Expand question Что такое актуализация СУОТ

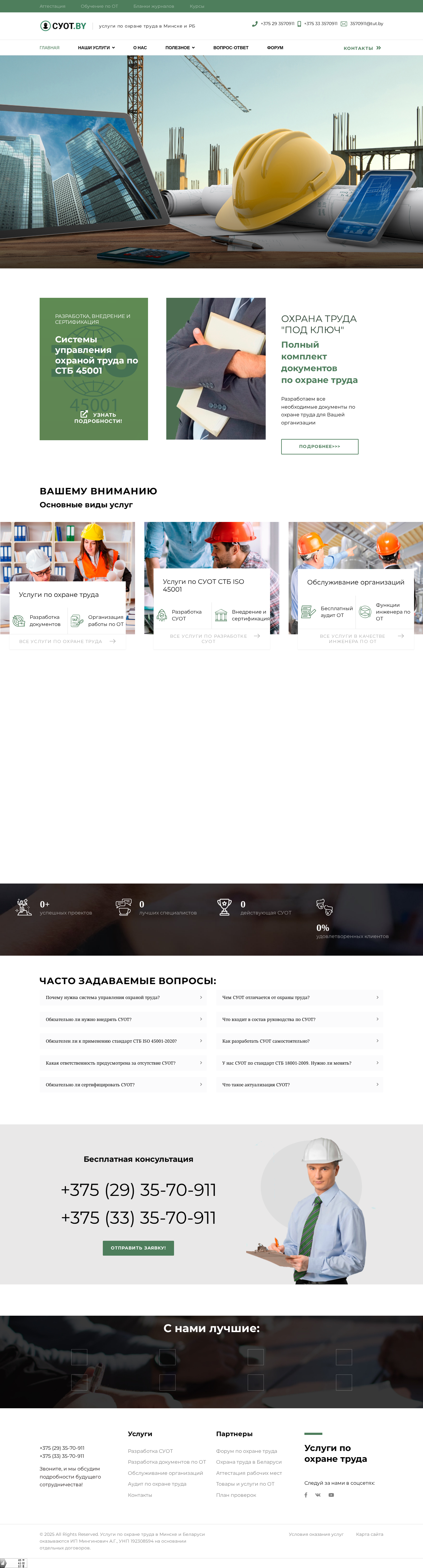(299, 1085)
